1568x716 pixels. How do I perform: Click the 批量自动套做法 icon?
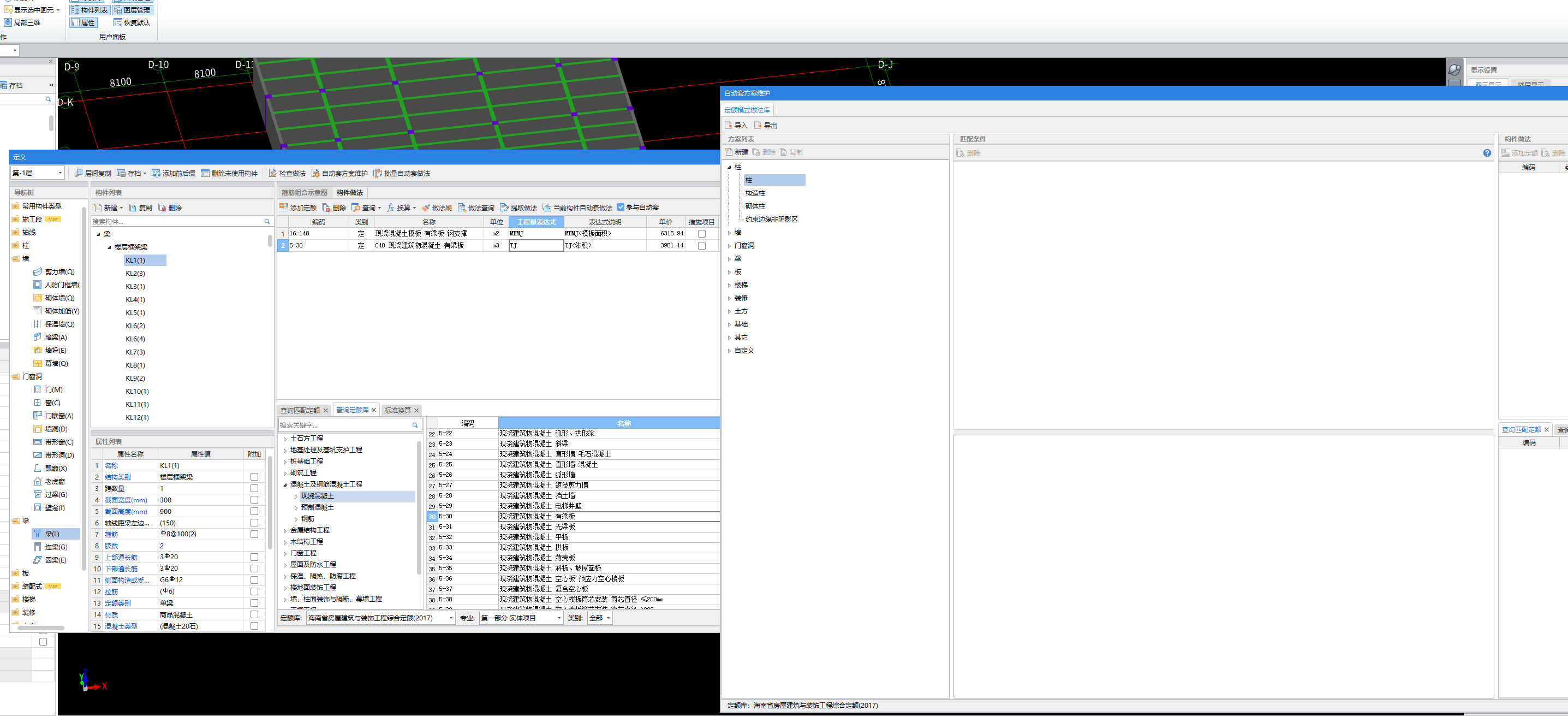377,174
